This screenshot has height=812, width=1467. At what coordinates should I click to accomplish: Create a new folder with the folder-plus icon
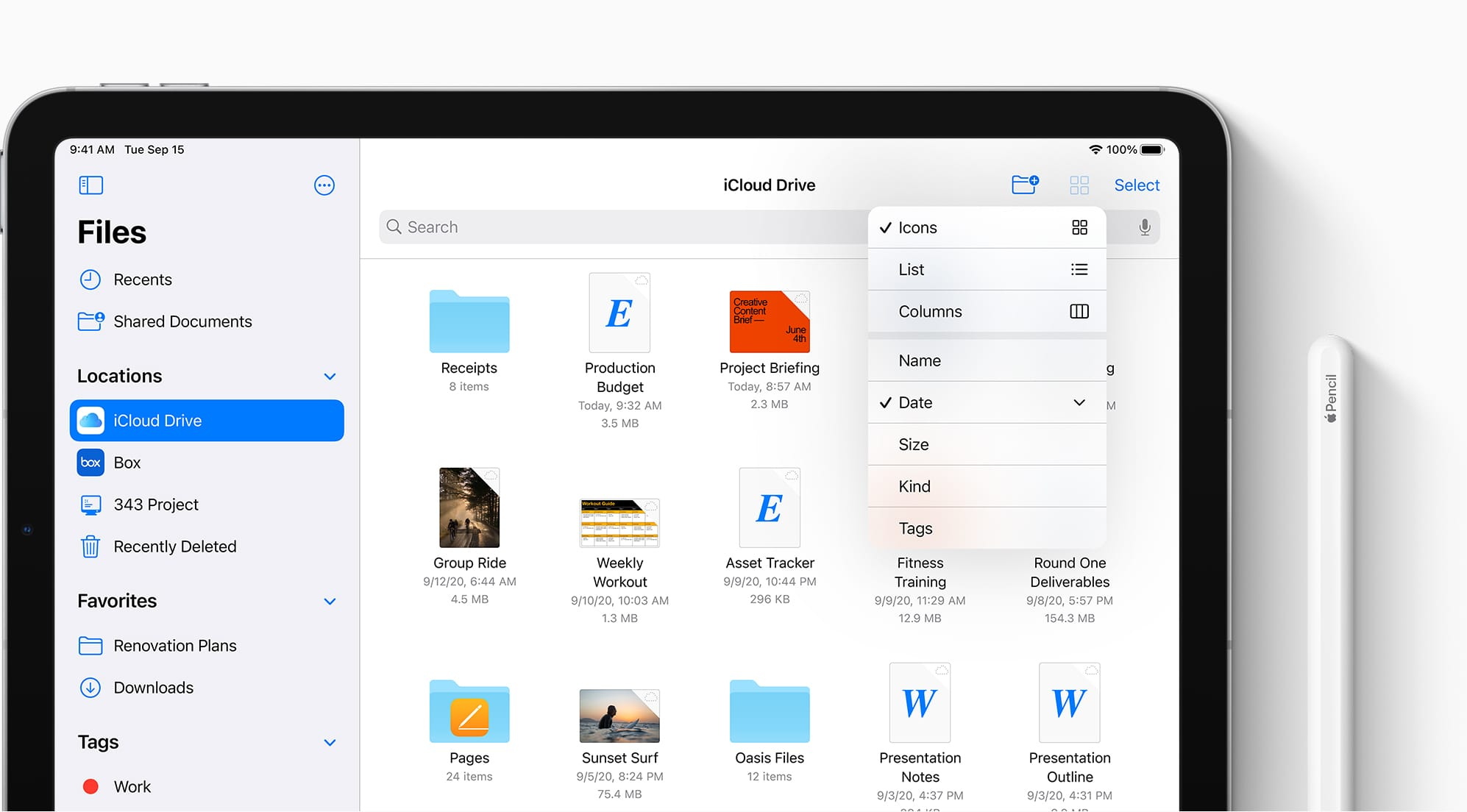pyautogui.click(x=1025, y=185)
